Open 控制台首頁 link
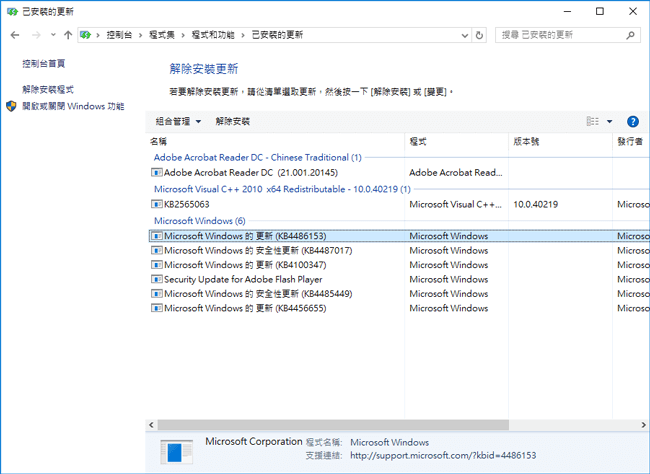This screenshot has height=474, width=650. 44,63
